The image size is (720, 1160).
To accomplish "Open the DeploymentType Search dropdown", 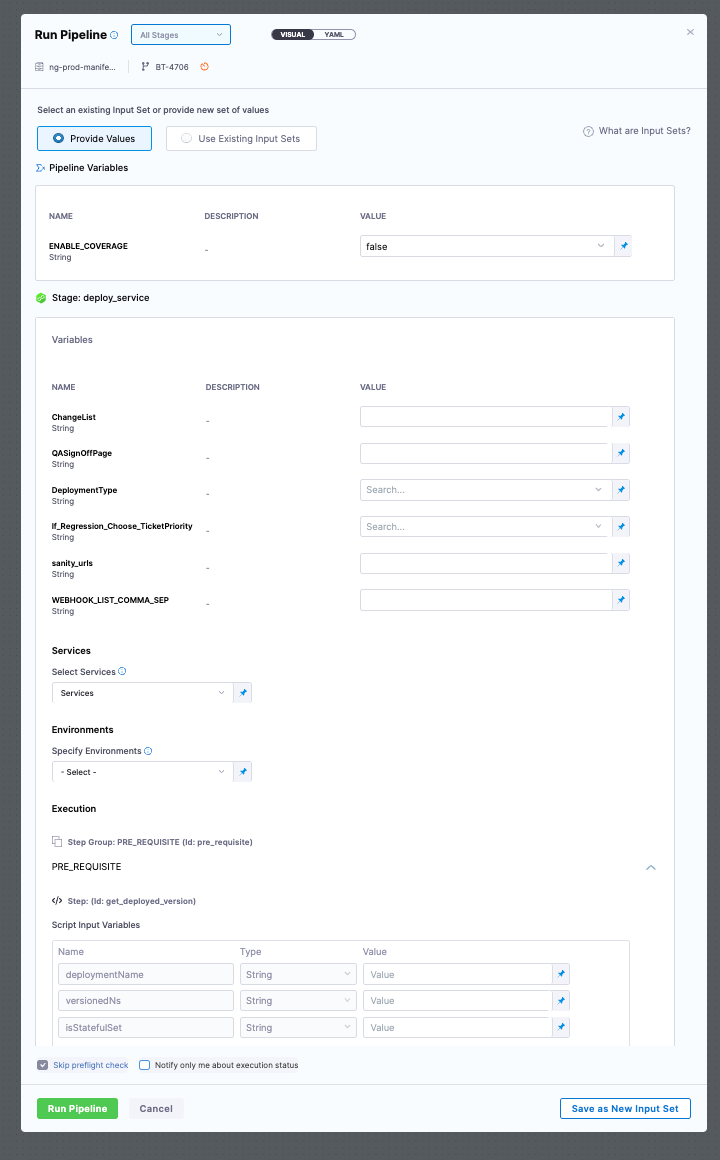I will 485,490.
